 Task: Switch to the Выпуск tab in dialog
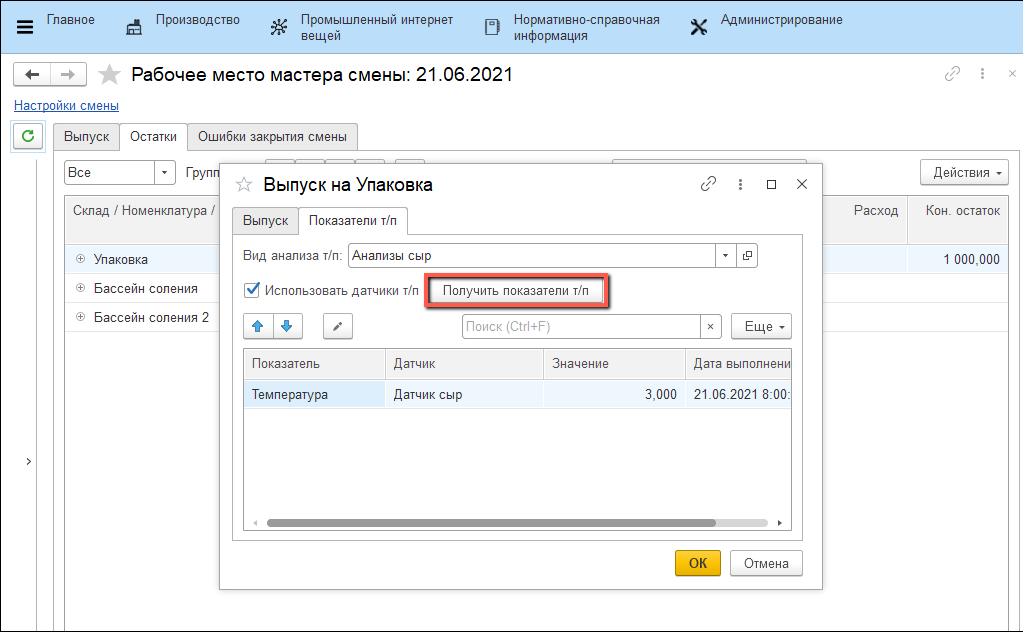(x=265, y=220)
